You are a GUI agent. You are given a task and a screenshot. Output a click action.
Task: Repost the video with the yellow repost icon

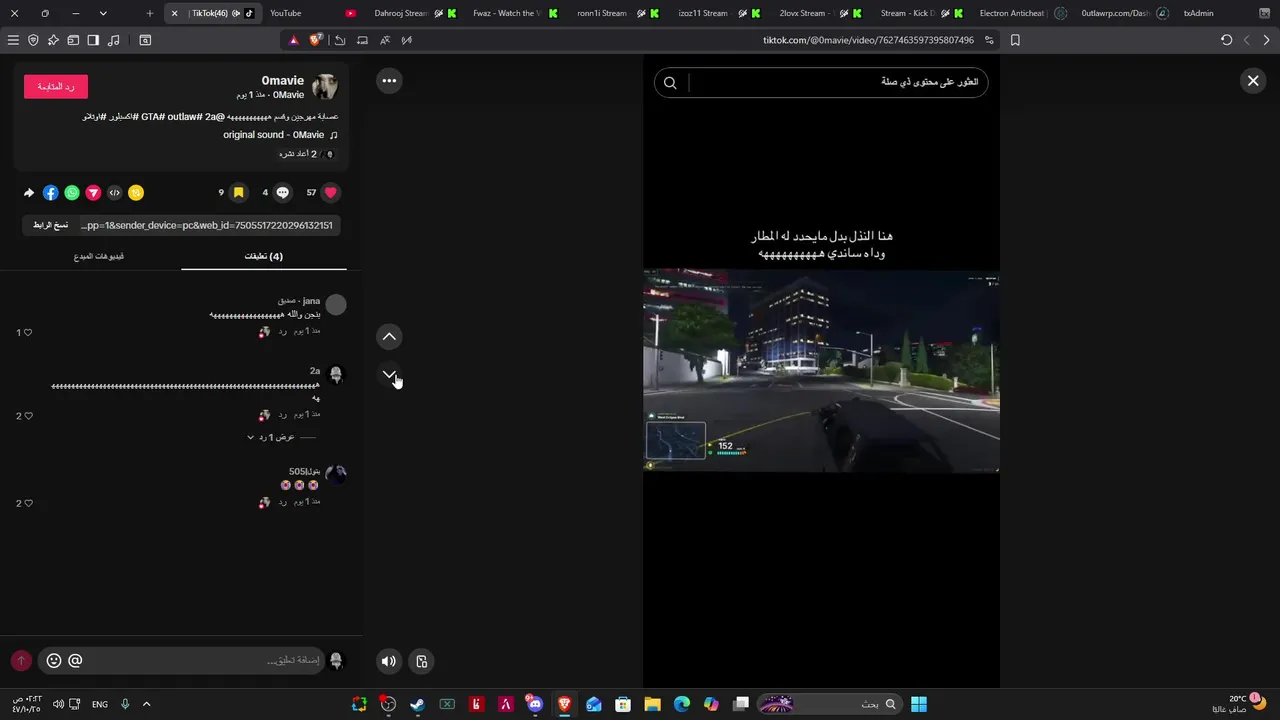tap(136, 193)
